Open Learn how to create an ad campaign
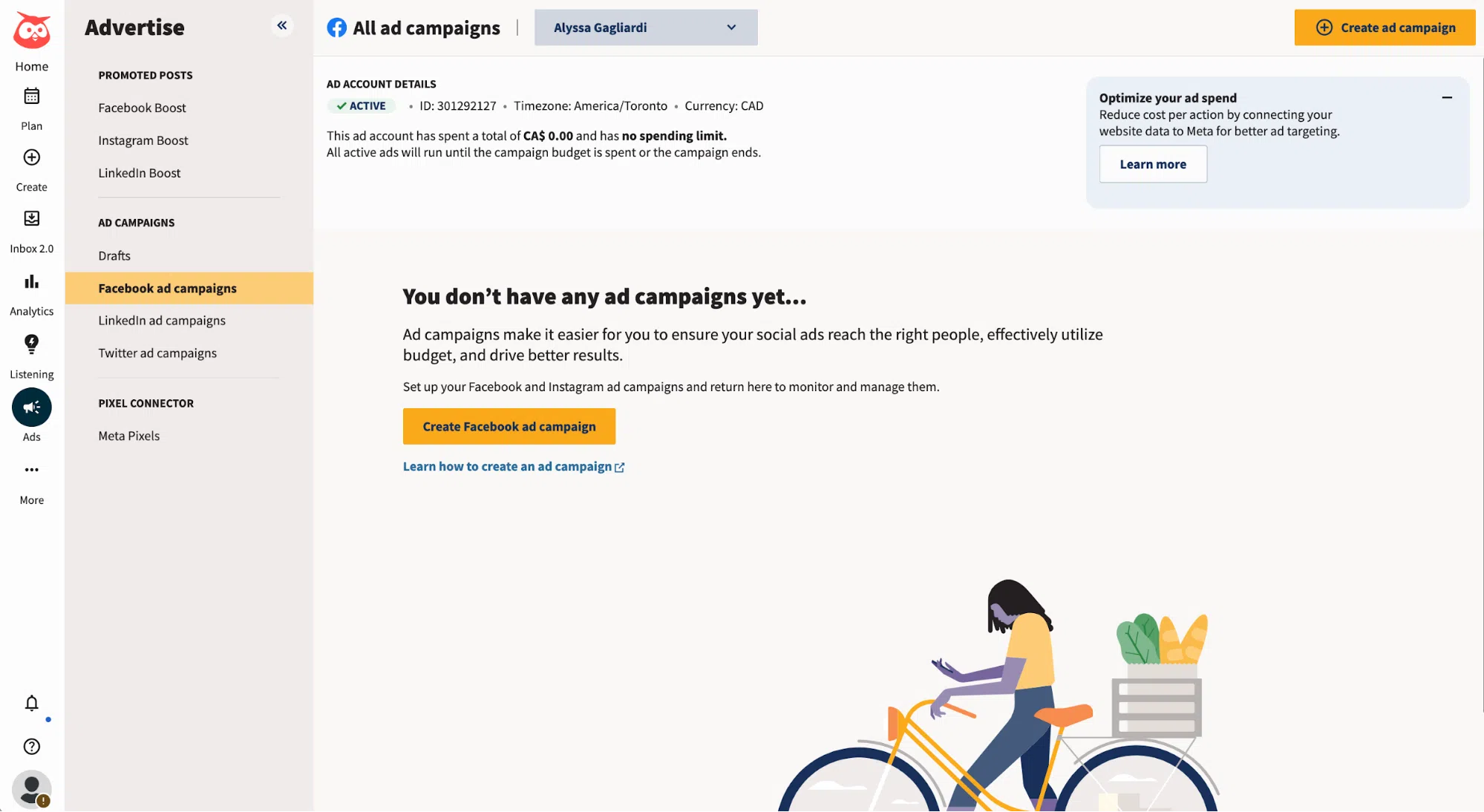Screen dimensions: 1484x812 [508, 466]
